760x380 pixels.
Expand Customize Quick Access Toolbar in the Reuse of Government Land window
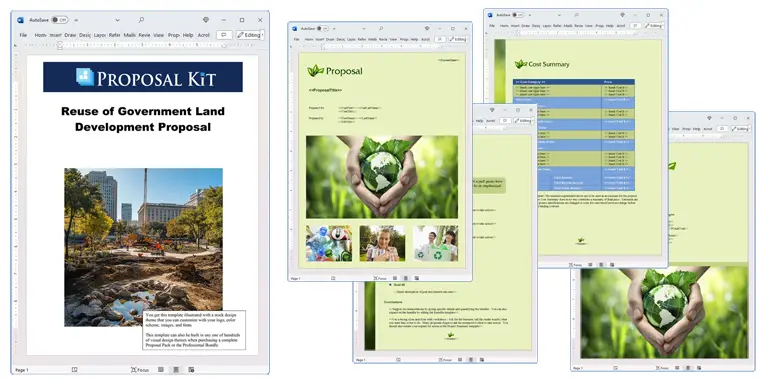(x=77, y=20)
